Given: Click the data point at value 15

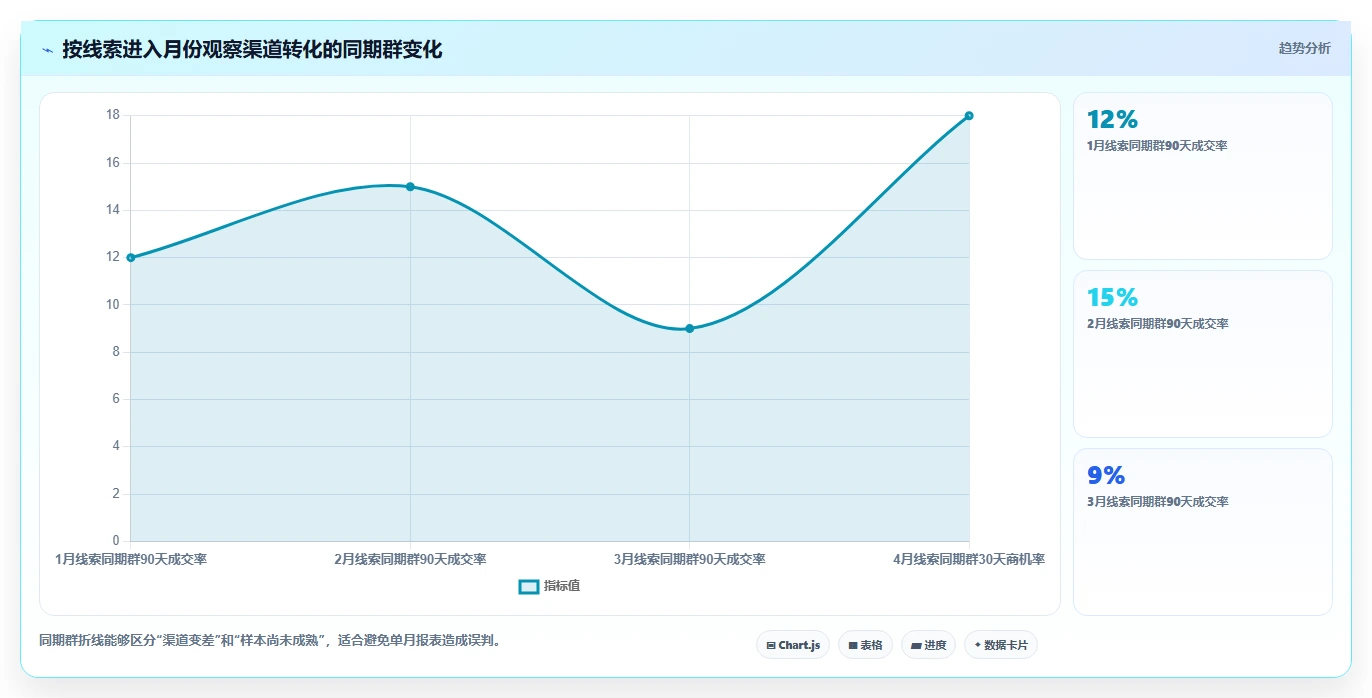Looking at the screenshot, I should coord(410,187).
